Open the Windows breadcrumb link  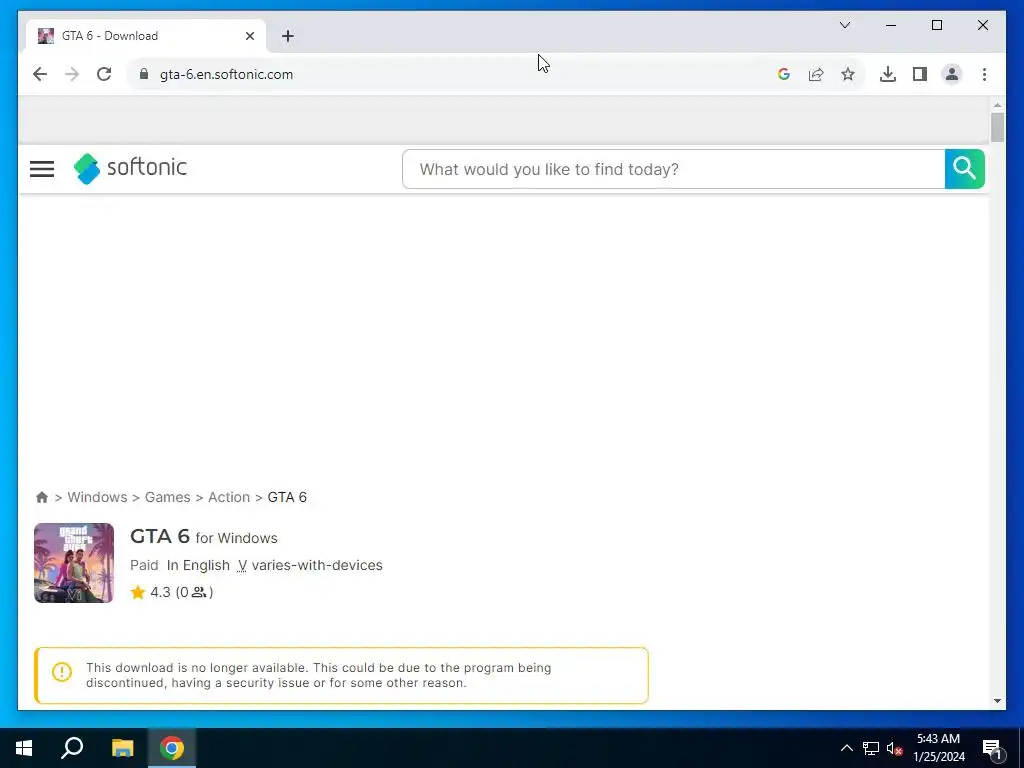(97, 497)
